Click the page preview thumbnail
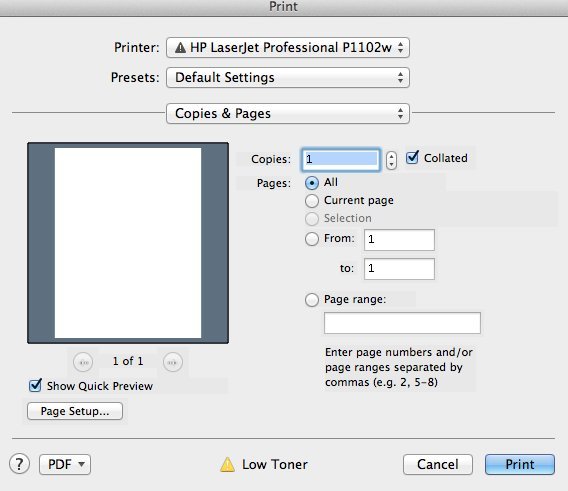This screenshot has width=568, height=491. [128, 243]
